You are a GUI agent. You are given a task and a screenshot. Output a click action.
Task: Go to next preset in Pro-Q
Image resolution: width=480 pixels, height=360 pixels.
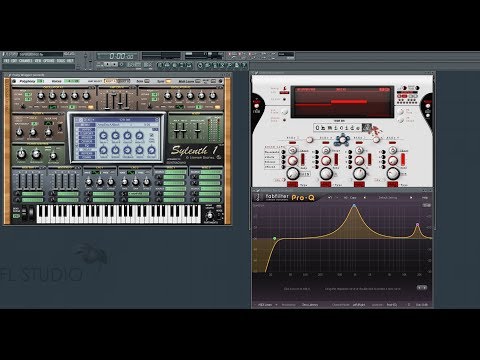(x=411, y=198)
